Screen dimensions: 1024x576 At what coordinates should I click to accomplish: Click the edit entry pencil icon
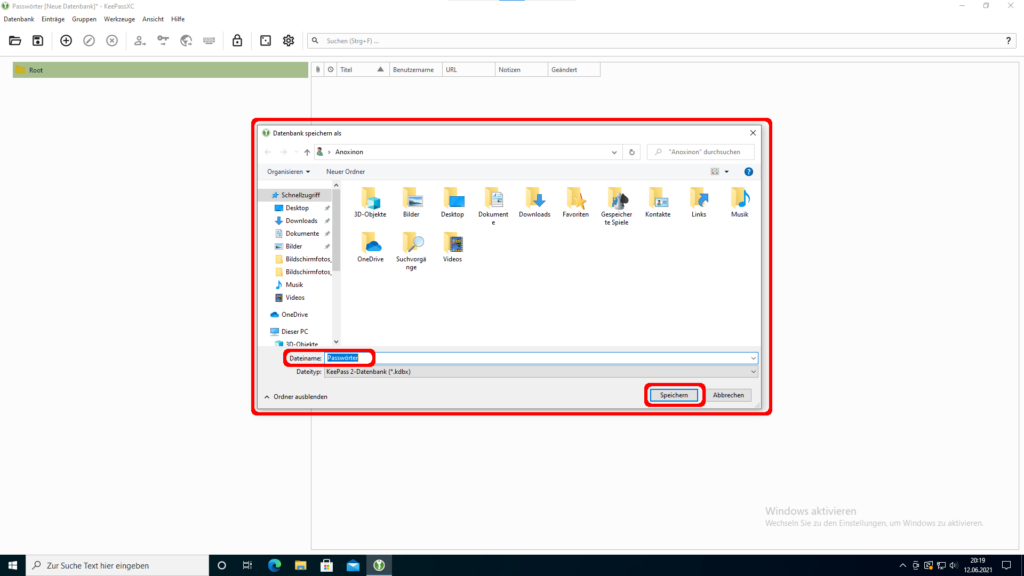coord(89,40)
